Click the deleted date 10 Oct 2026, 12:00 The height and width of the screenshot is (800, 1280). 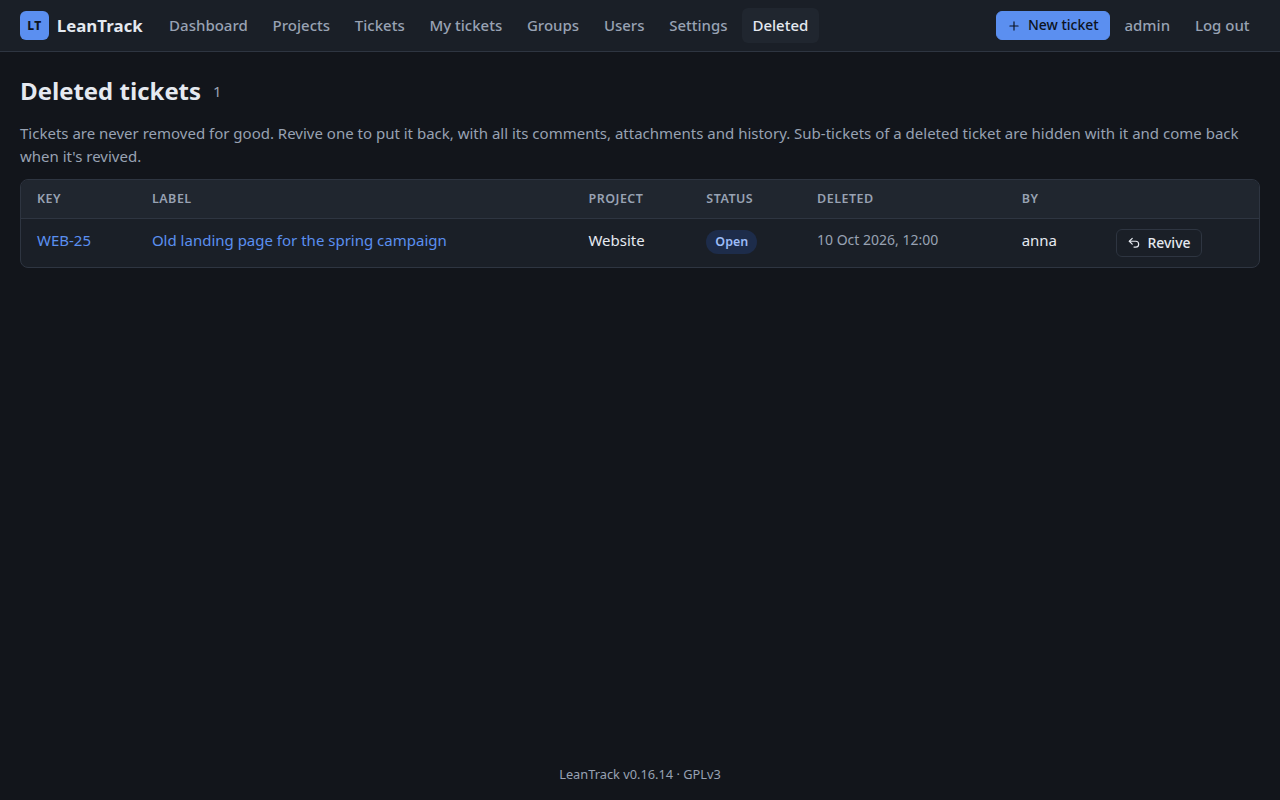coord(877,240)
